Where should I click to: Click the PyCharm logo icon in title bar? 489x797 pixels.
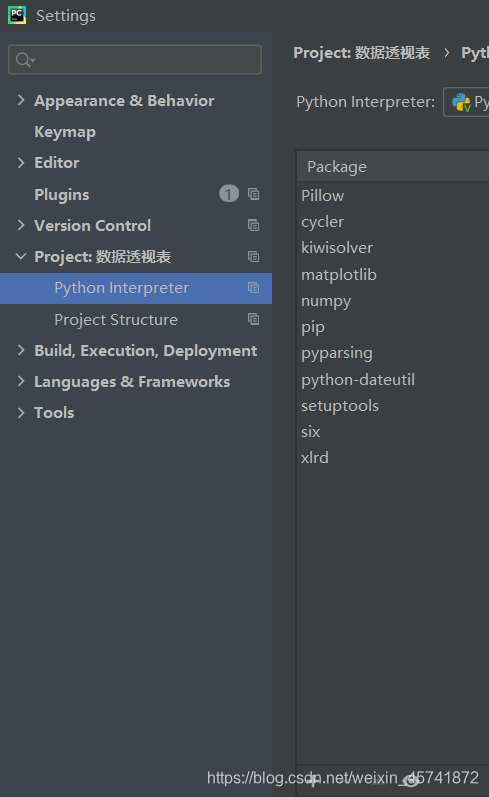tap(17, 15)
